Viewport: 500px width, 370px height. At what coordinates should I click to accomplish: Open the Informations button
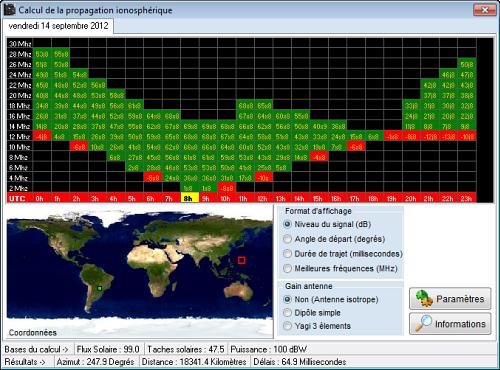coord(450,323)
